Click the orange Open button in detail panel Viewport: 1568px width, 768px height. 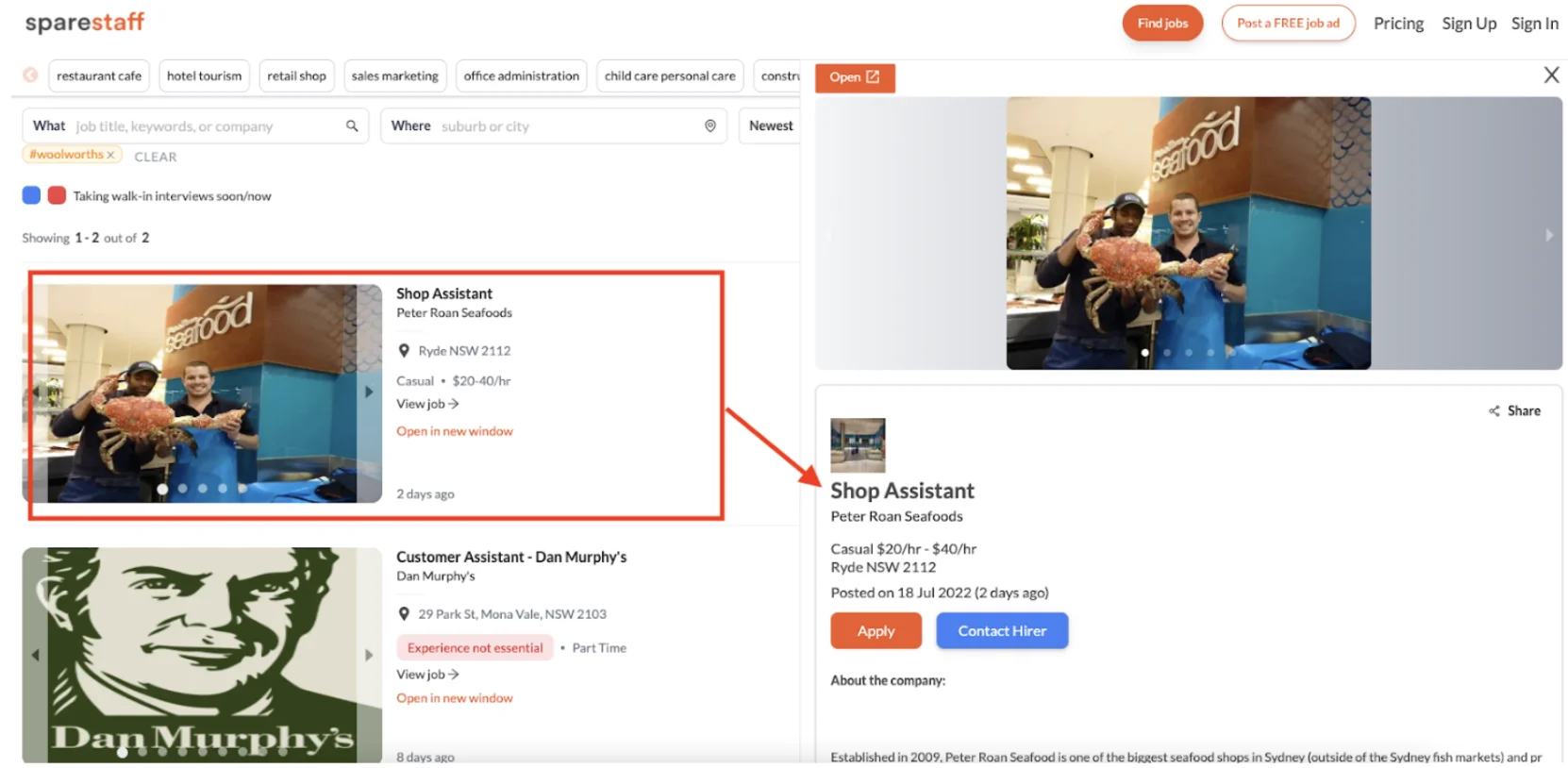tap(855, 77)
